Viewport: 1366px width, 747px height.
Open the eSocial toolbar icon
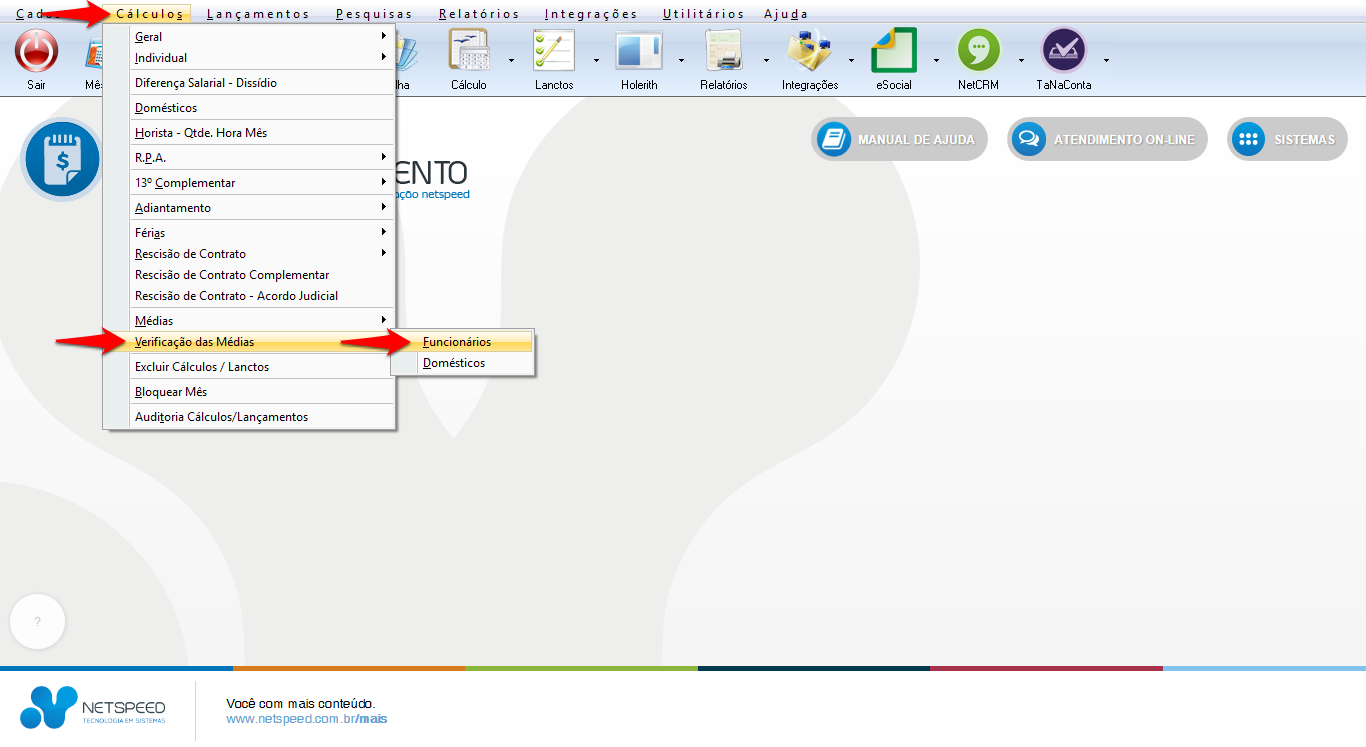[x=894, y=50]
